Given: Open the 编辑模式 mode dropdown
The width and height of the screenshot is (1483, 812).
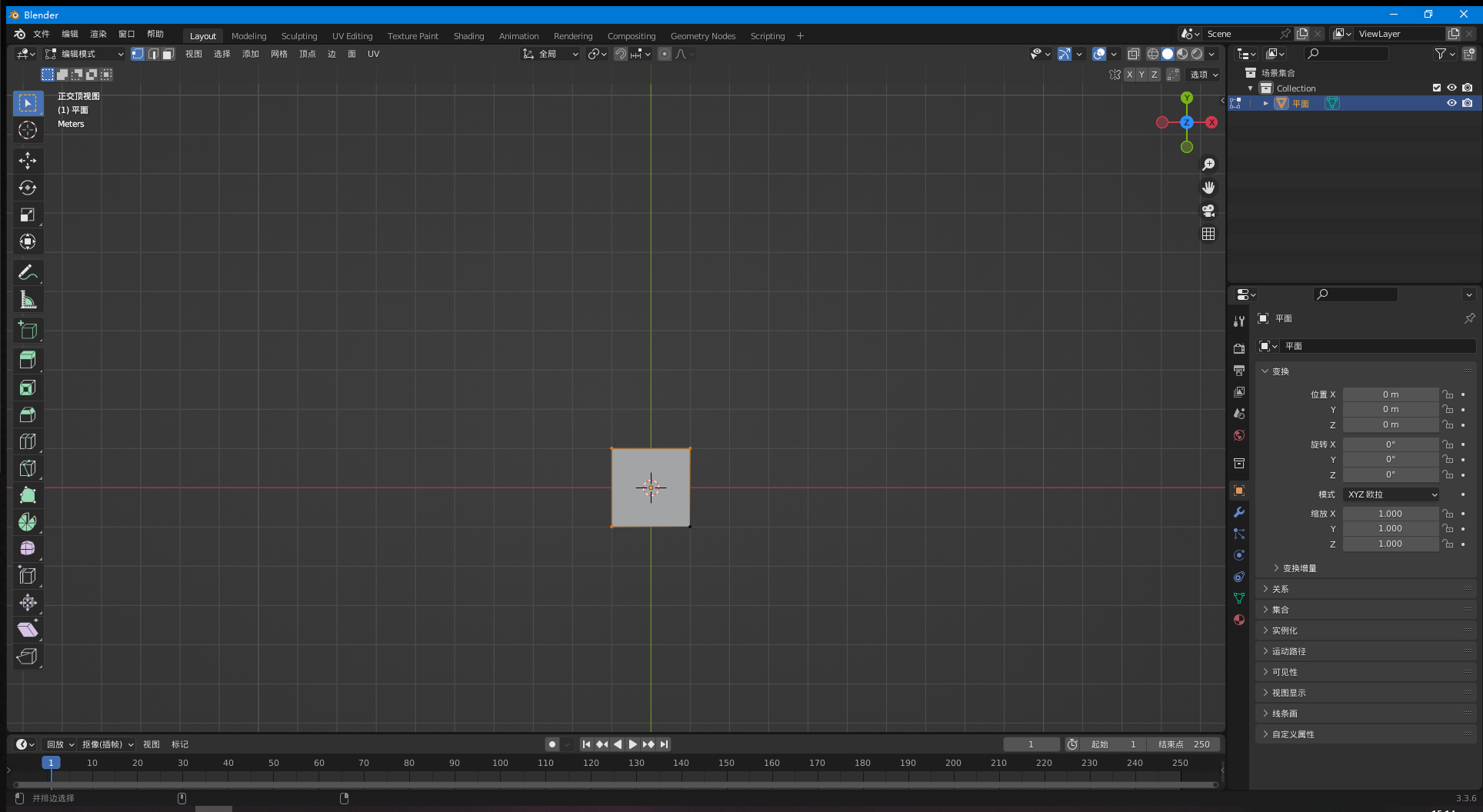Looking at the screenshot, I should pos(84,54).
